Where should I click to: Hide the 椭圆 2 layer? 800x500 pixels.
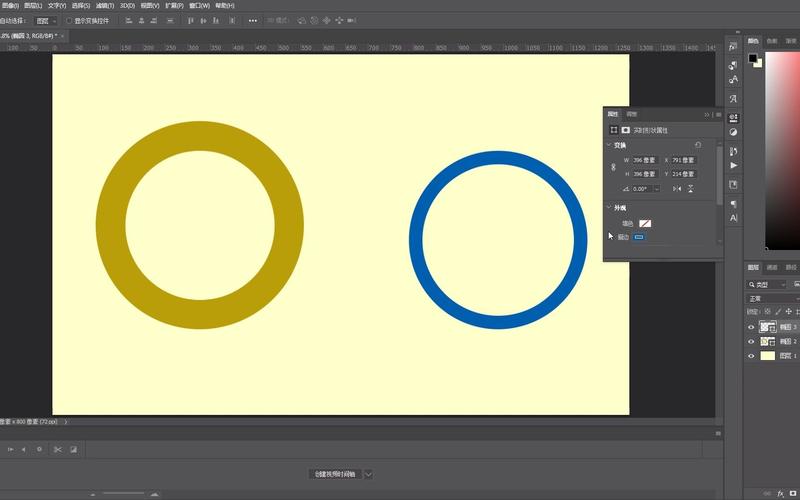751,341
